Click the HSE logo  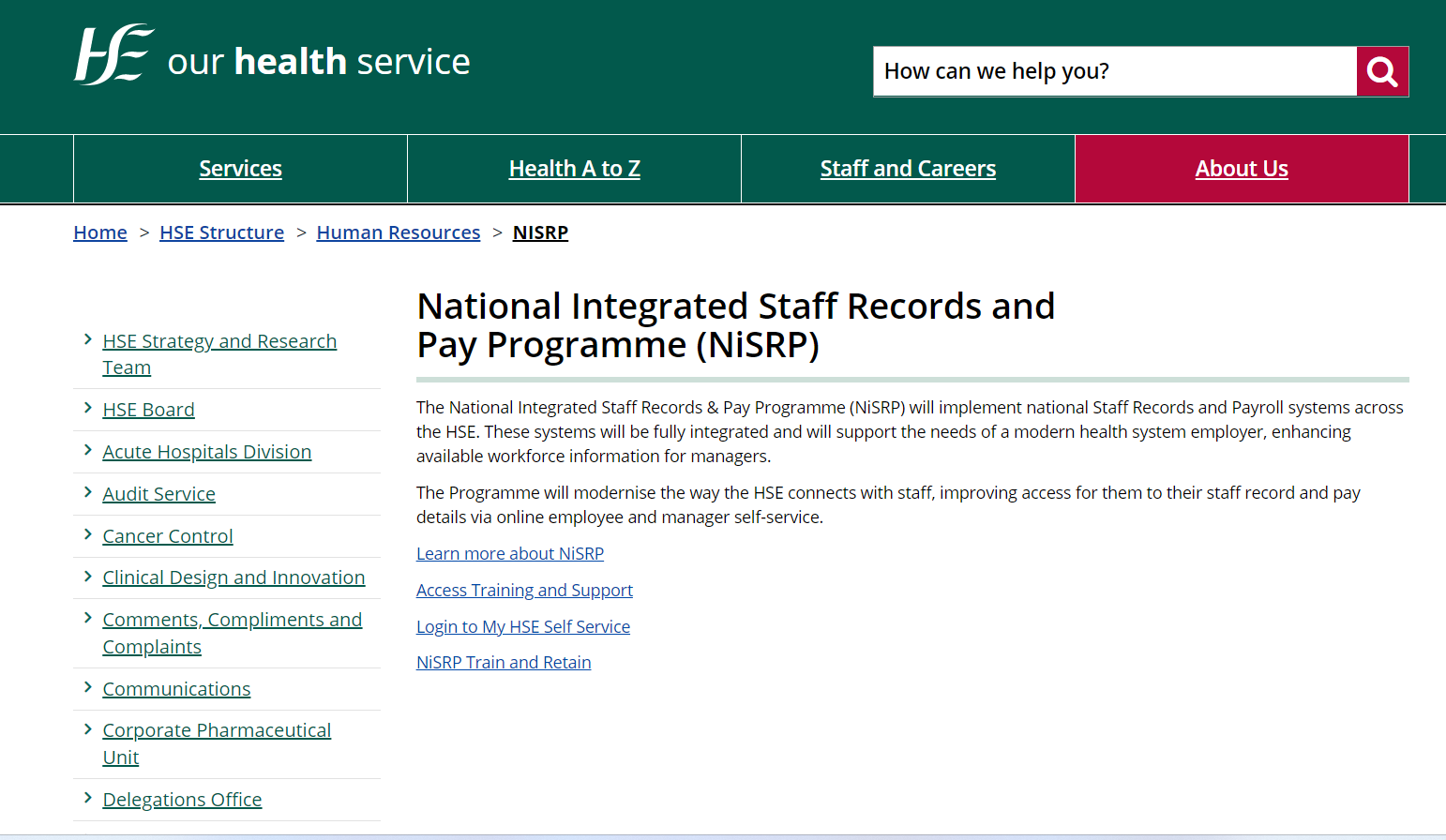pyautogui.click(x=113, y=54)
